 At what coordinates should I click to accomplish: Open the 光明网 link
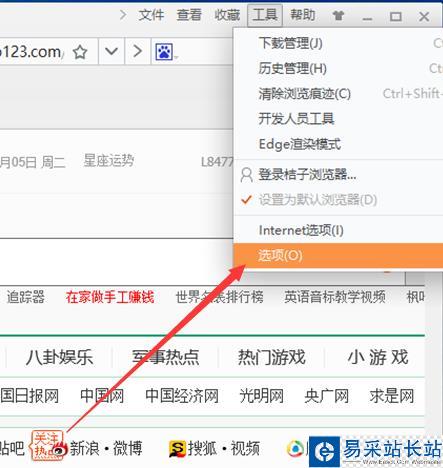pos(261,396)
